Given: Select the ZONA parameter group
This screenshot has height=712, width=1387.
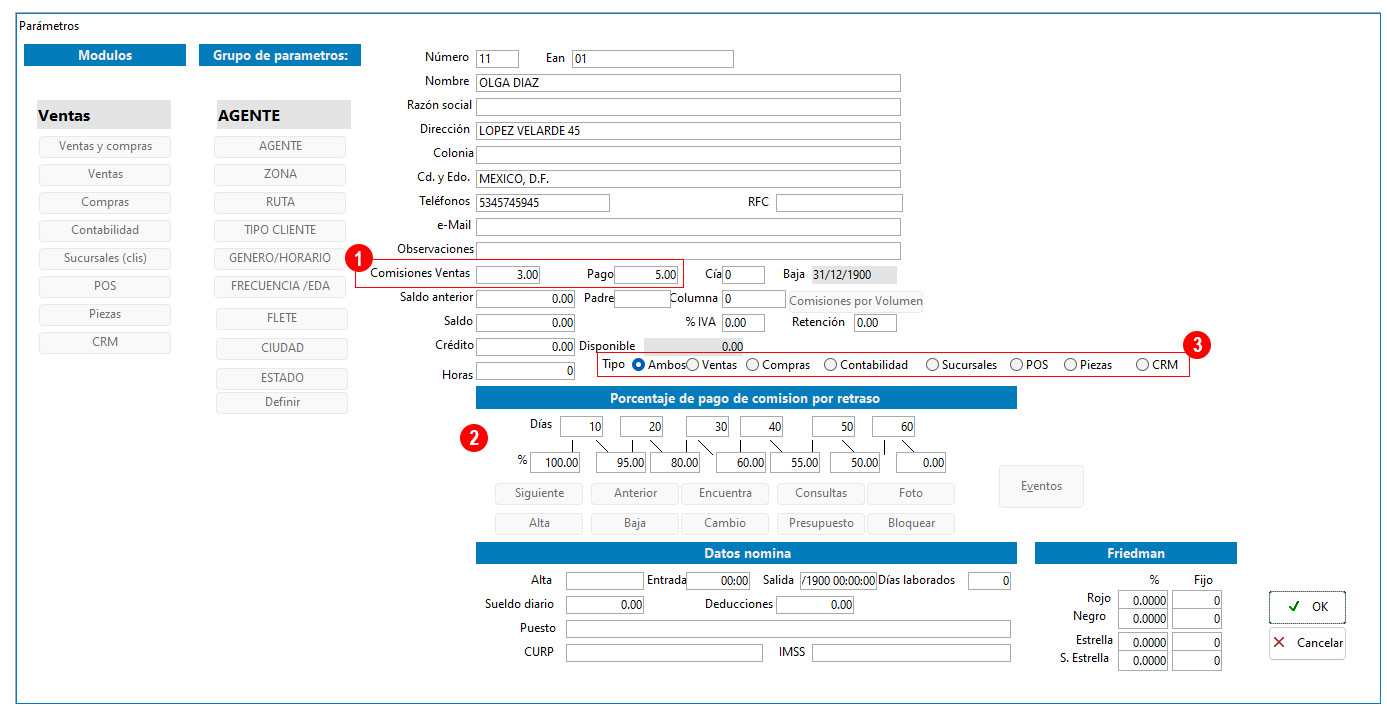Looking at the screenshot, I should coord(280,174).
